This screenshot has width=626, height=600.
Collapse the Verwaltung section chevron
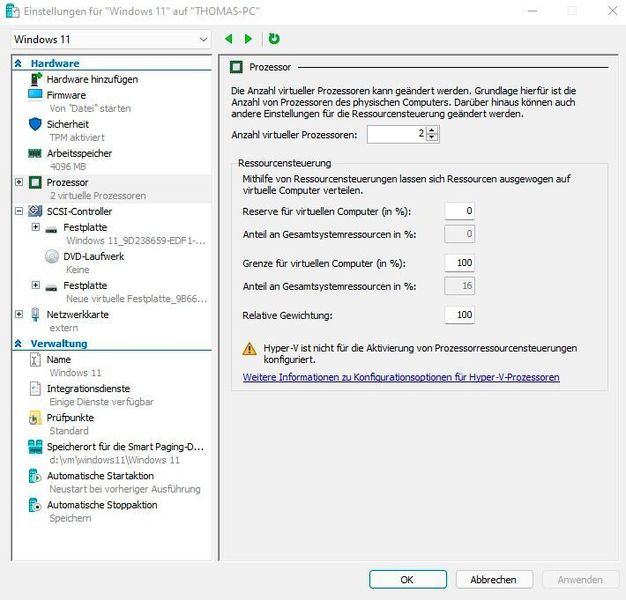pyautogui.click(x=18, y=343)
